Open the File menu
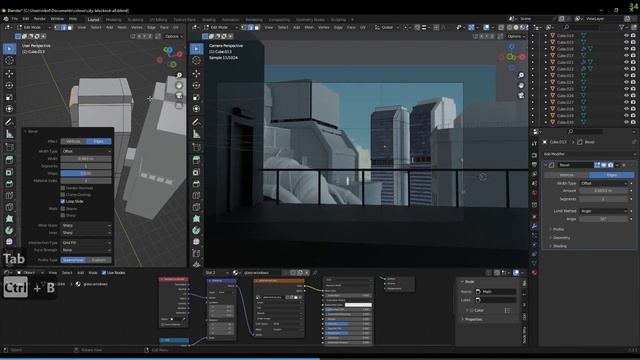This screenshot has height=360, width=640. pyautogui.click(x=15, y=19)
